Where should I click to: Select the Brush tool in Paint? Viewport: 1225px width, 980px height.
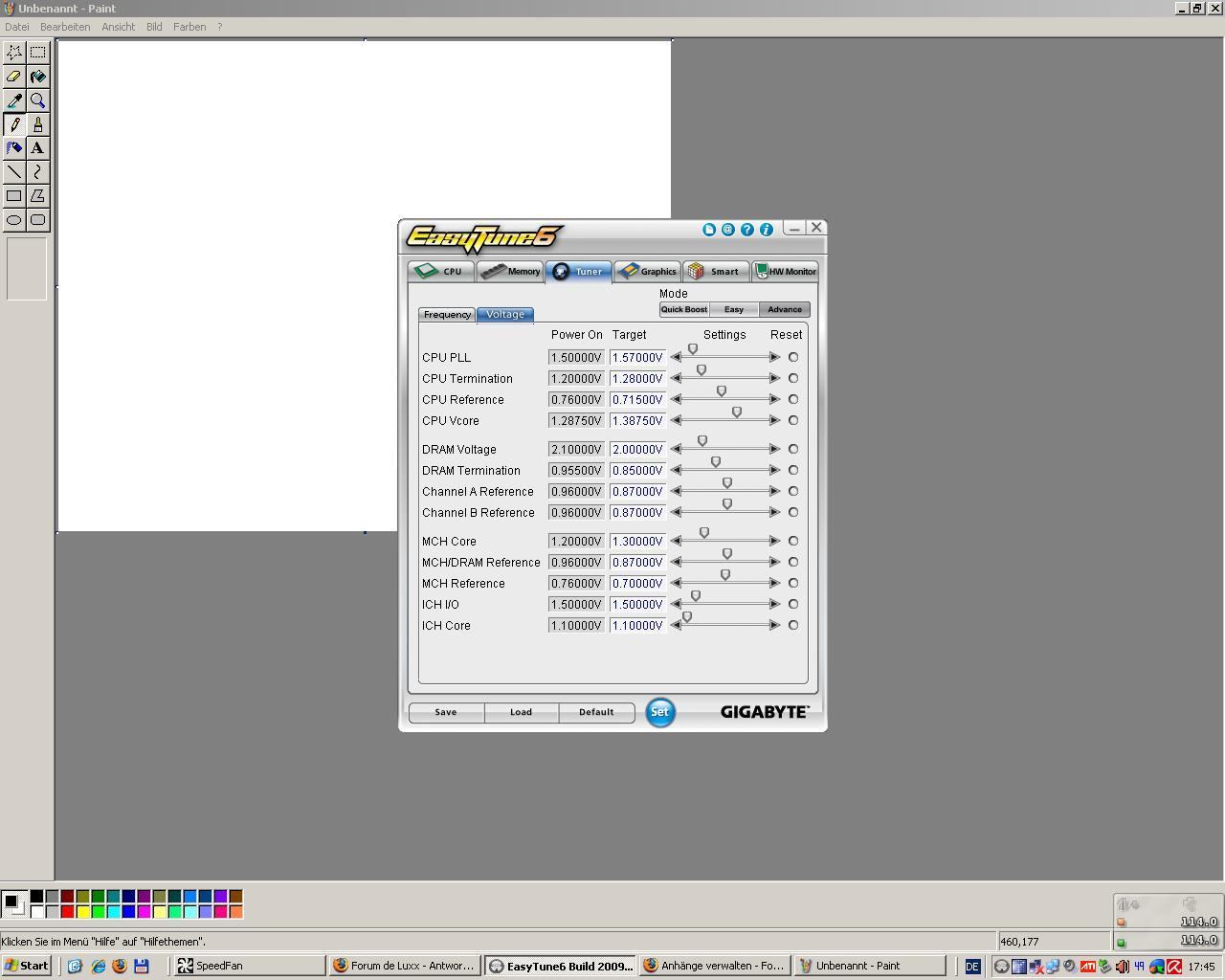tap(38, 124)
